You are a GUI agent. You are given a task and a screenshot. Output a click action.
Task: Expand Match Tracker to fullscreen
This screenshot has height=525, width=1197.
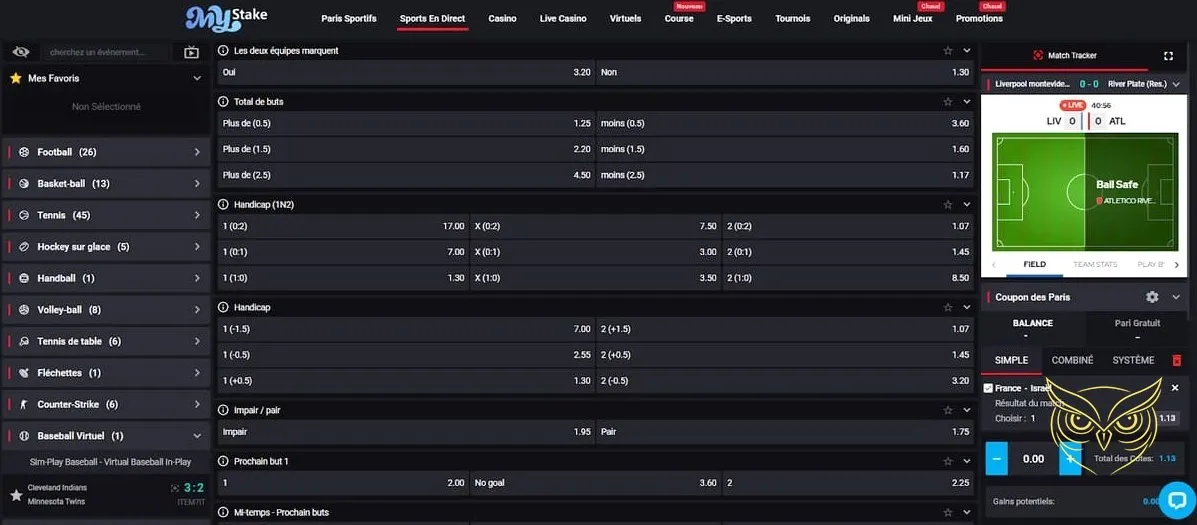tap(1168, 56)
